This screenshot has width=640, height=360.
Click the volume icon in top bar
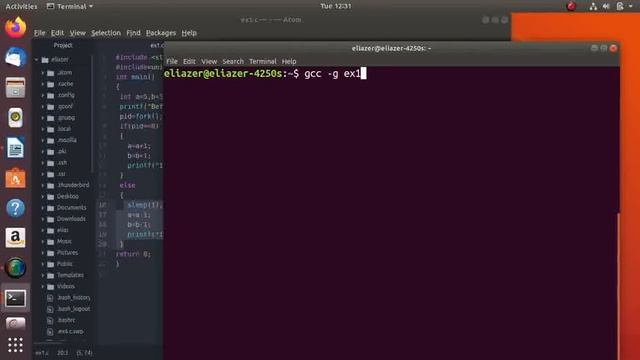606,6
